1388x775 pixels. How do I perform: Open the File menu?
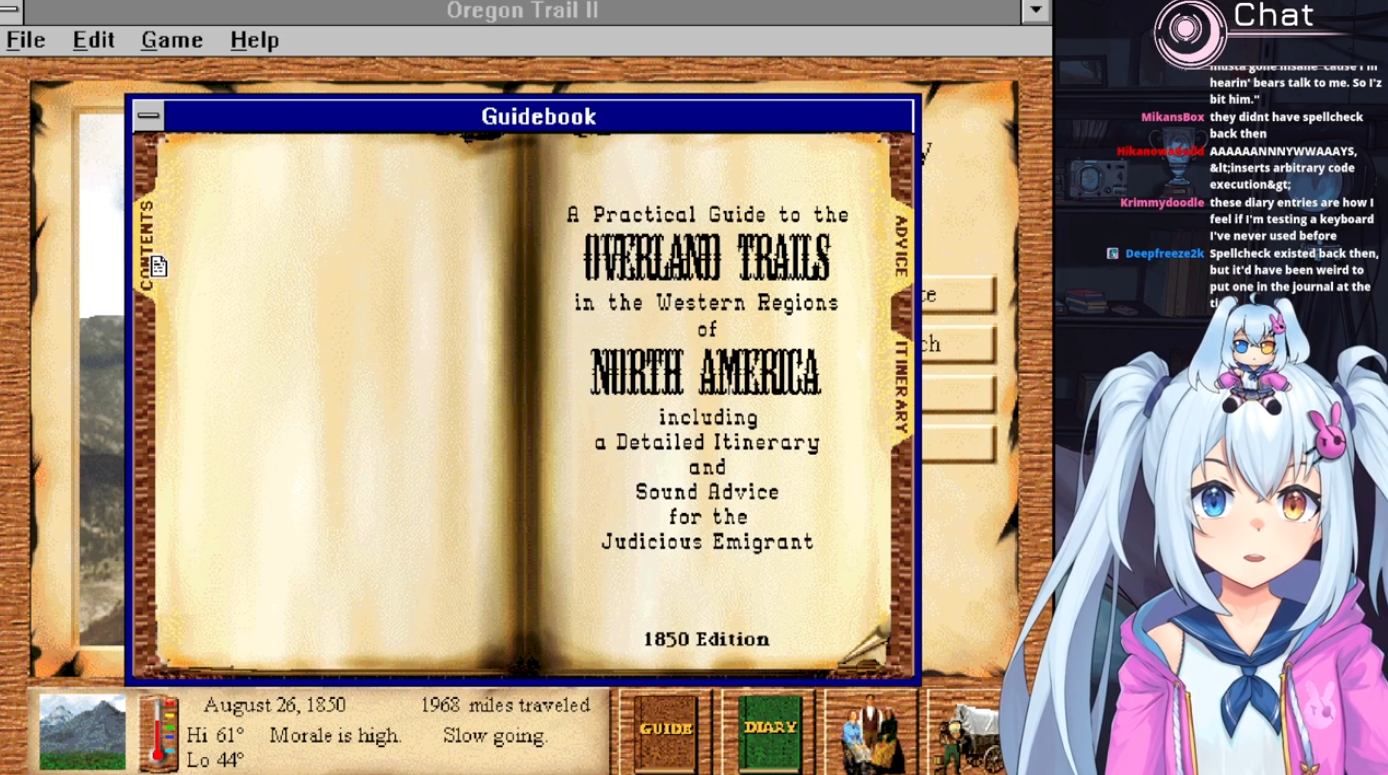(26, 40)
